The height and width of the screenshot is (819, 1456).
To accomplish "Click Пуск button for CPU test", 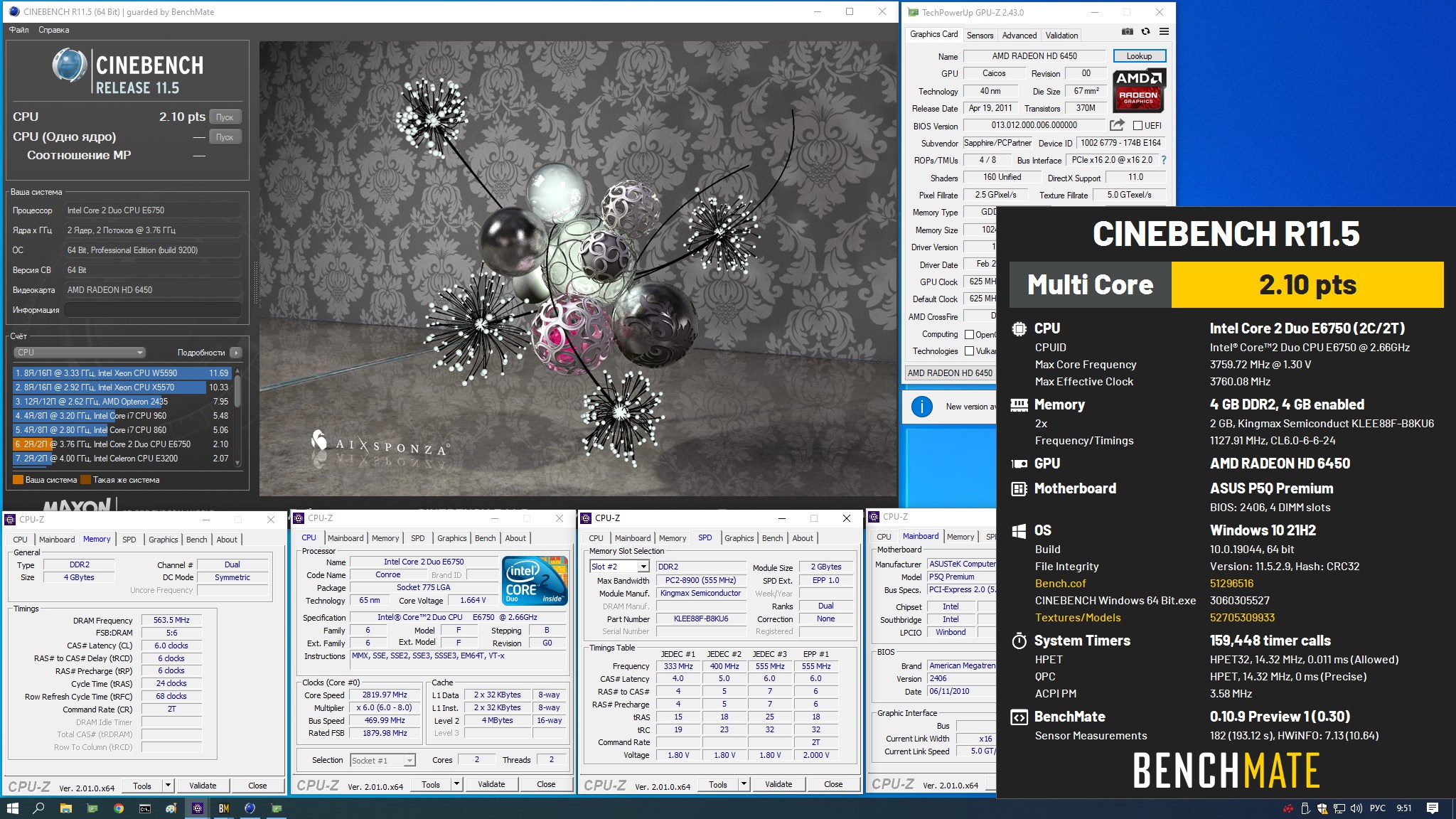I will [x=225, y=117].
